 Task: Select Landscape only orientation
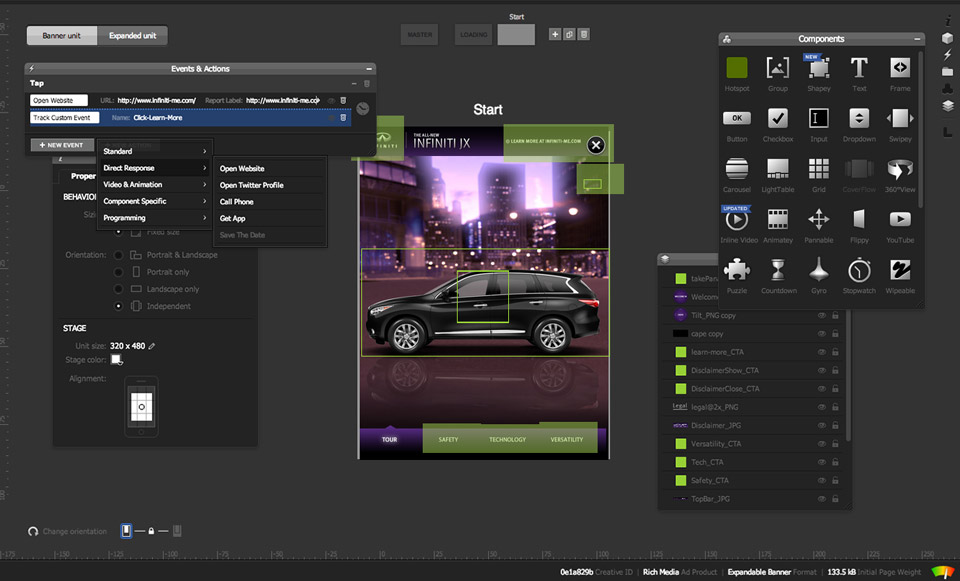point(118,289)
